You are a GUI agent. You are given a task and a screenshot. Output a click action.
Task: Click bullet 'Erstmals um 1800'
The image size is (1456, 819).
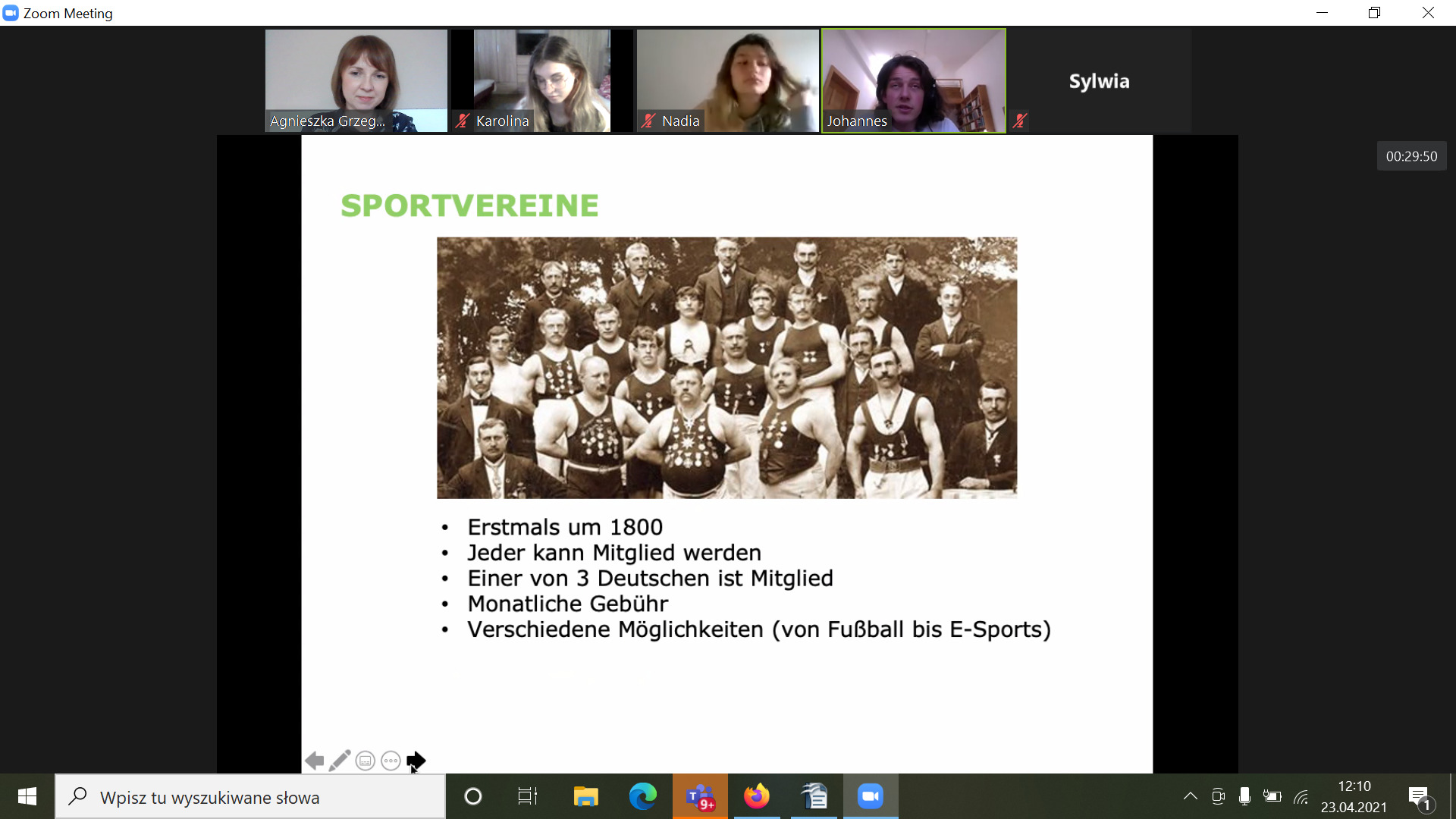click(x=565, y=527)
